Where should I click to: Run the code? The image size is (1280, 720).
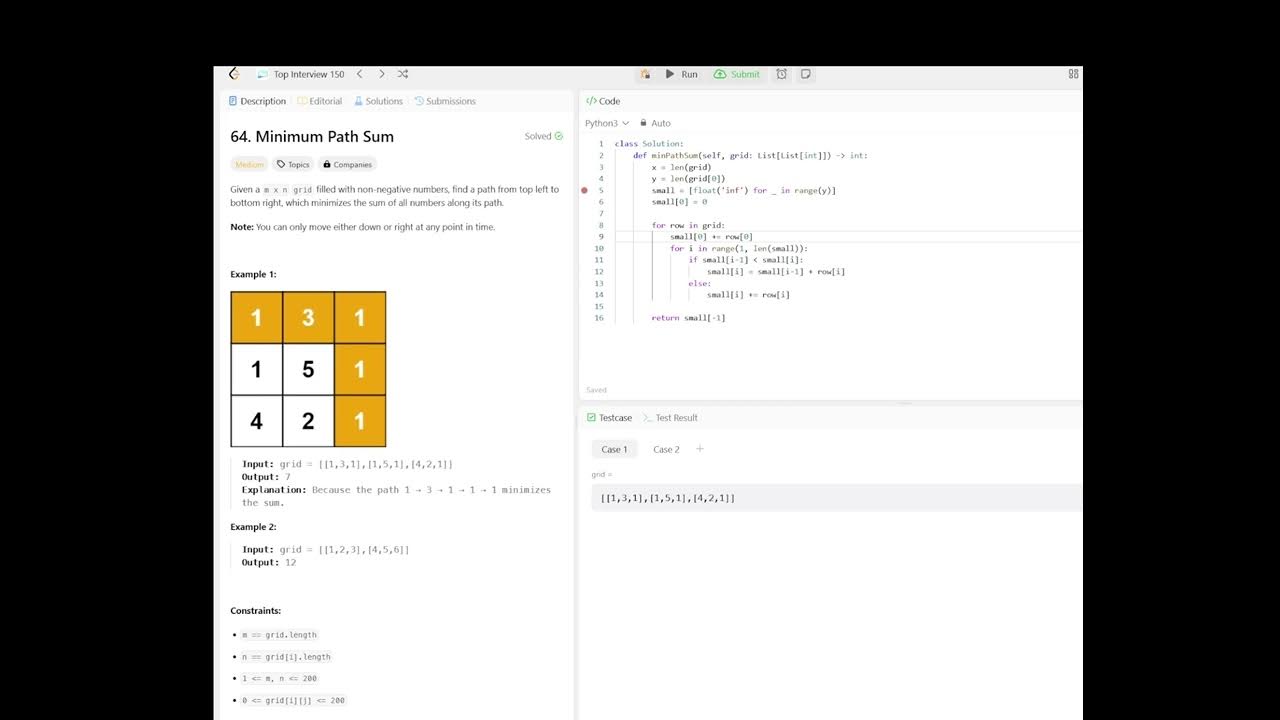tap(682, 74)
